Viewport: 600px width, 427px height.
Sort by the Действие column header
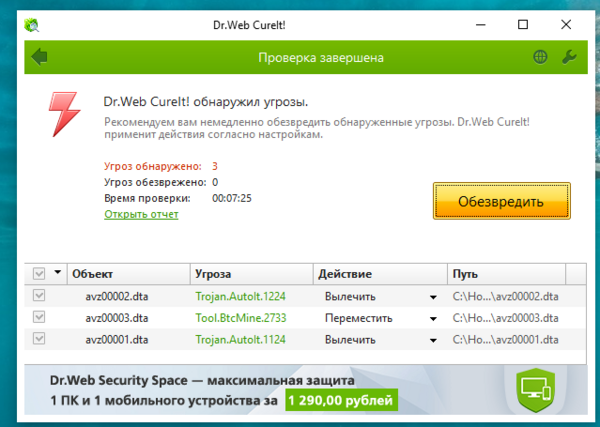(x=380, y=274)
